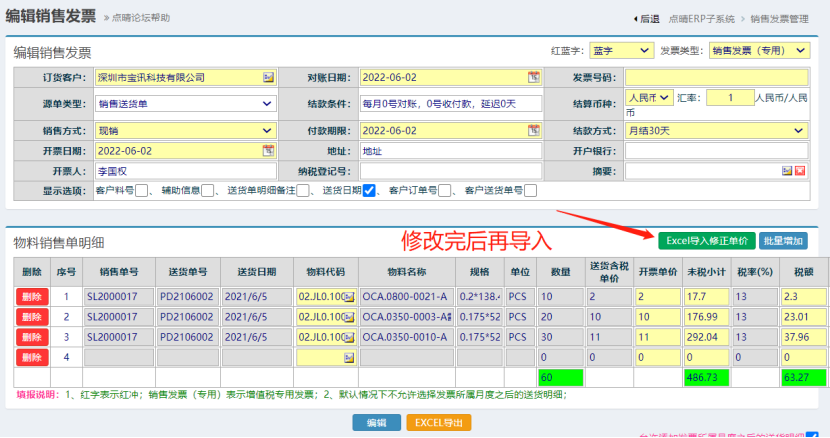Expand the 发票类型 dropdown
This screenshot has height=438, width=830.
point(759,50)
